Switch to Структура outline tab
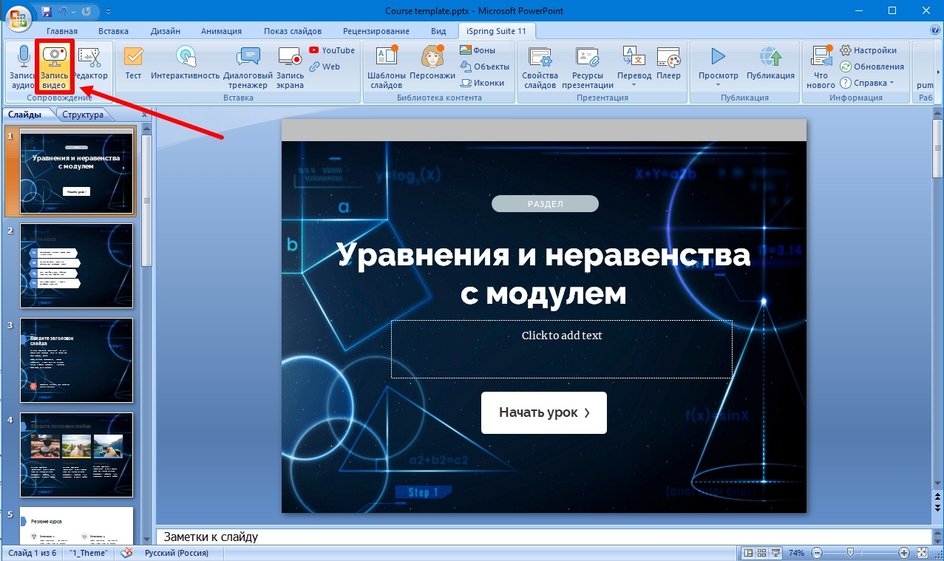This screenshot has width=944, height=561. coord(83,114)
